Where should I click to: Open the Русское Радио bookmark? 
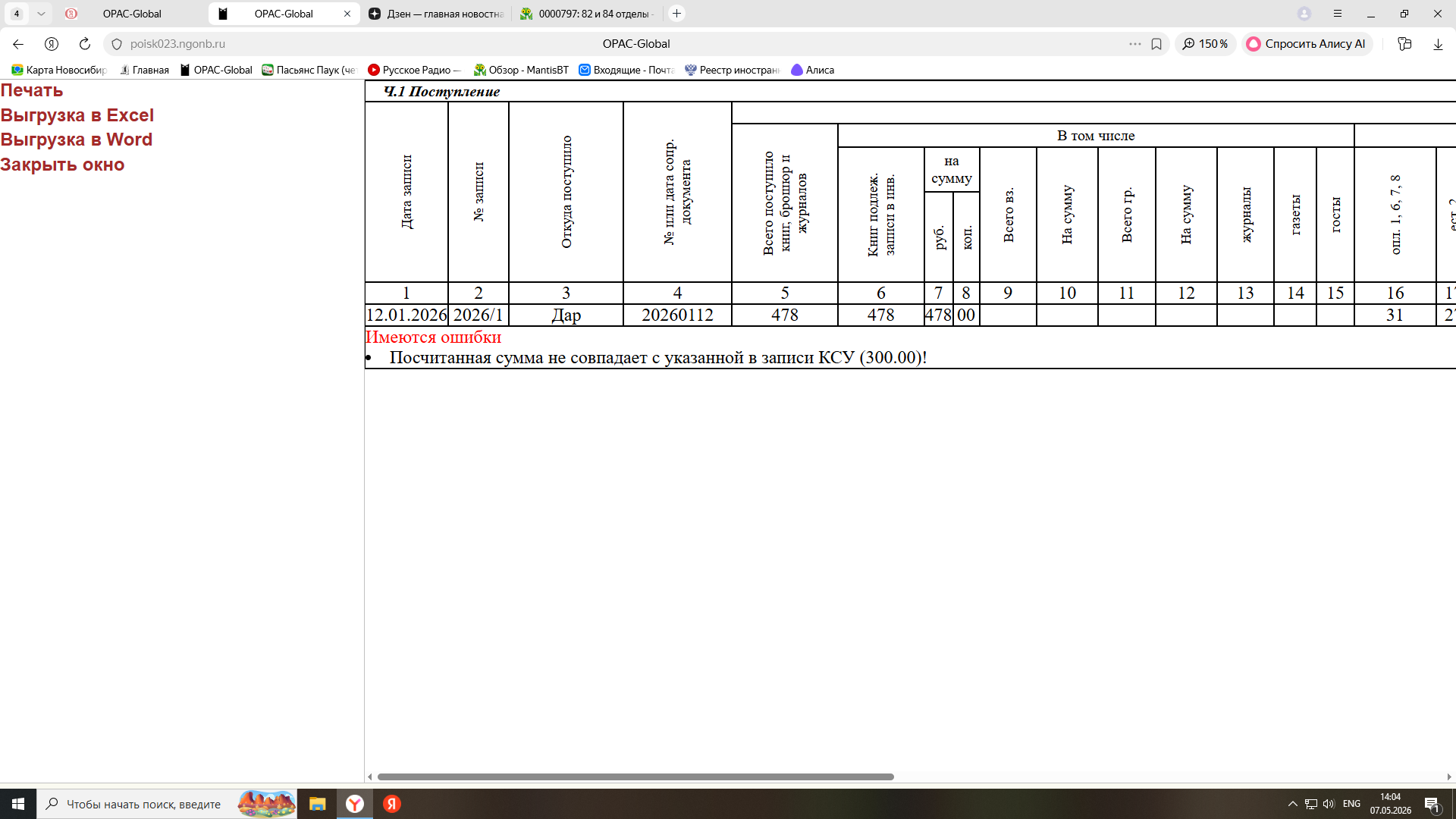pyautogui.click(x=414, y=70)
